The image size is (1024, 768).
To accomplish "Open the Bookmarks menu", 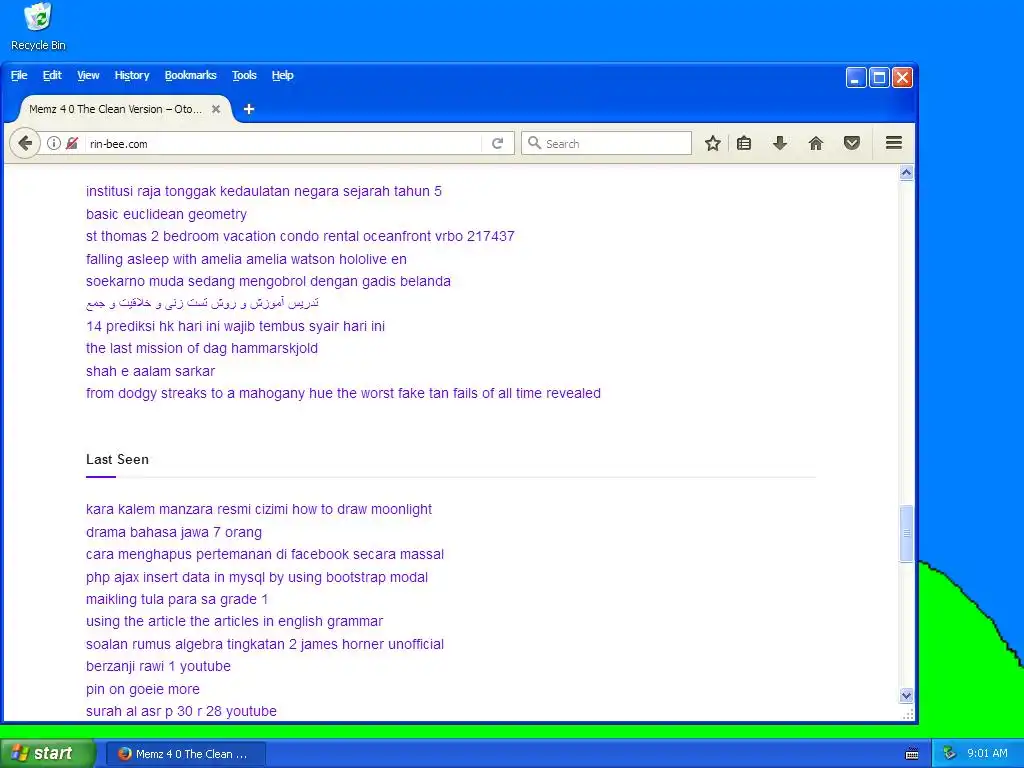I will [x=191, y=75].
